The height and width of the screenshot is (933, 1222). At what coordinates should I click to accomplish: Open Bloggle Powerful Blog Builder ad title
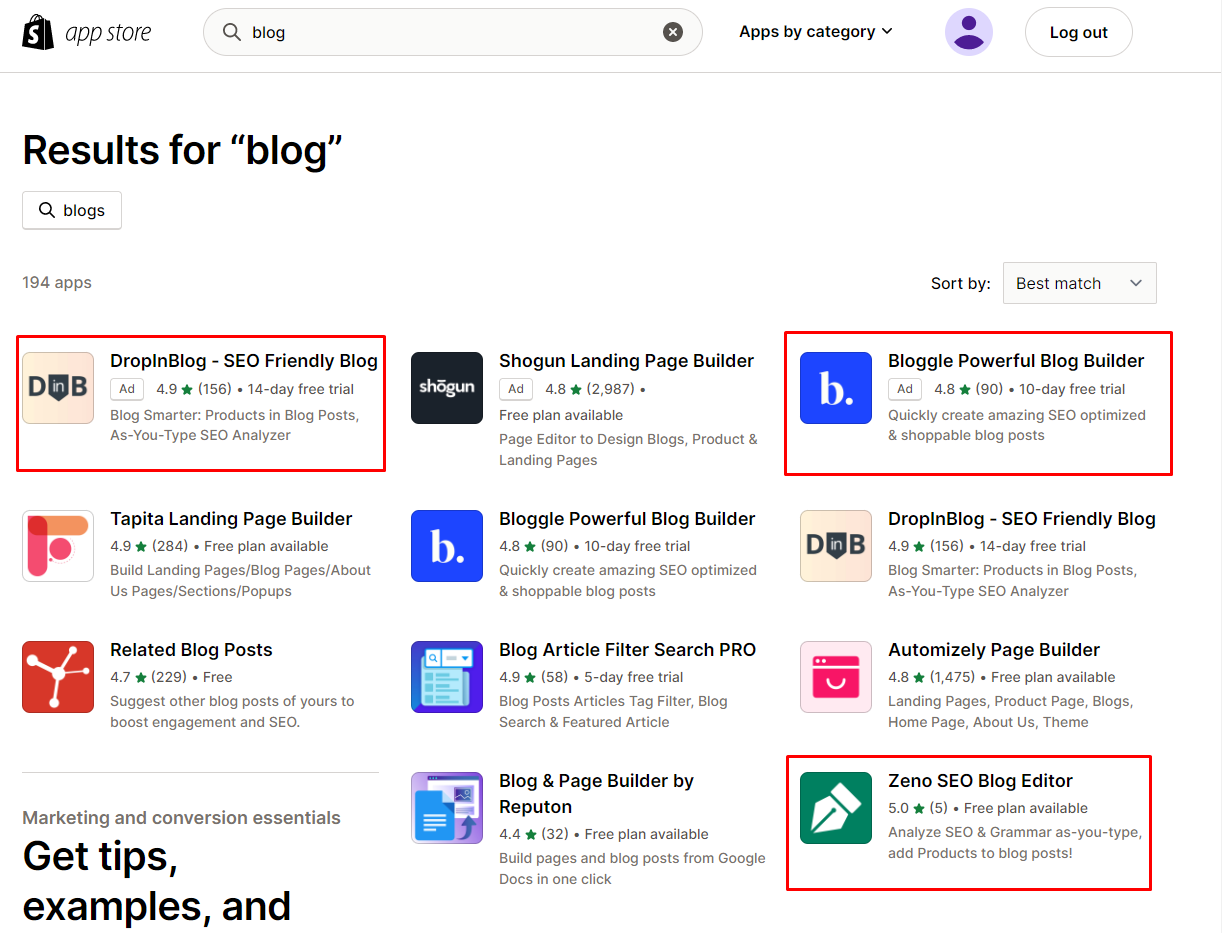tap(1016, 361)
